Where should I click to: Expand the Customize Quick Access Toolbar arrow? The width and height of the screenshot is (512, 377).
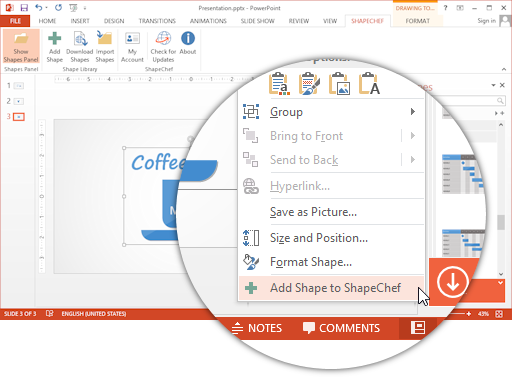point(85,8)
